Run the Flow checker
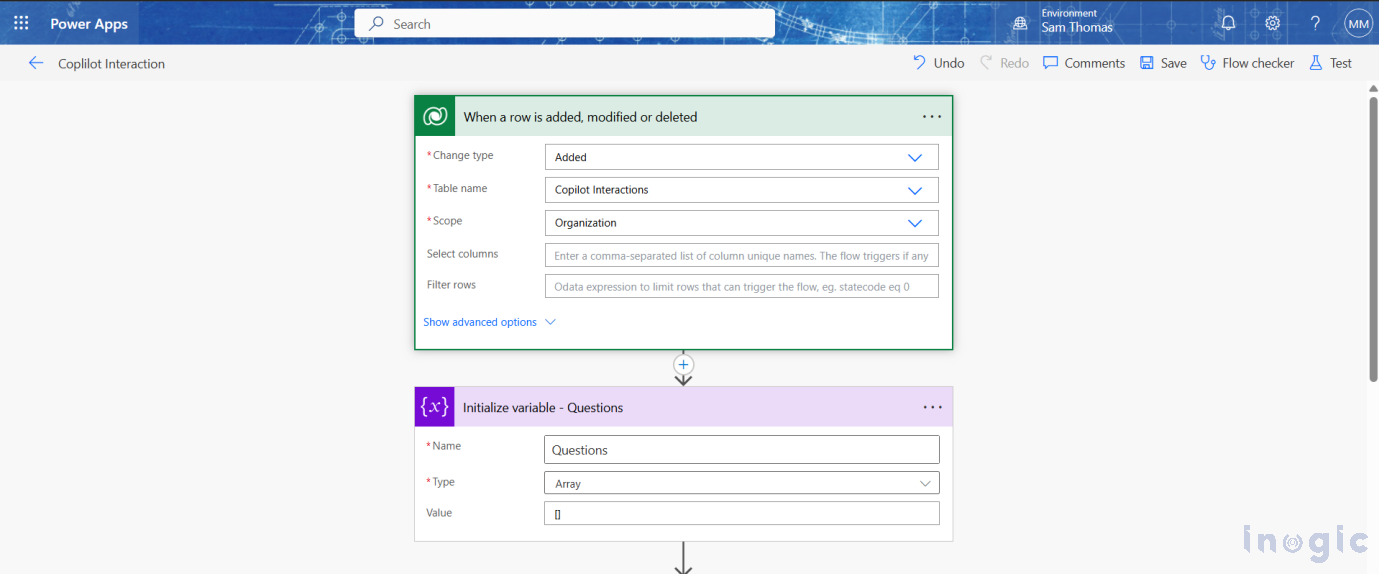The width and height of the screenshot is (1379, 574). point(1247,63)
